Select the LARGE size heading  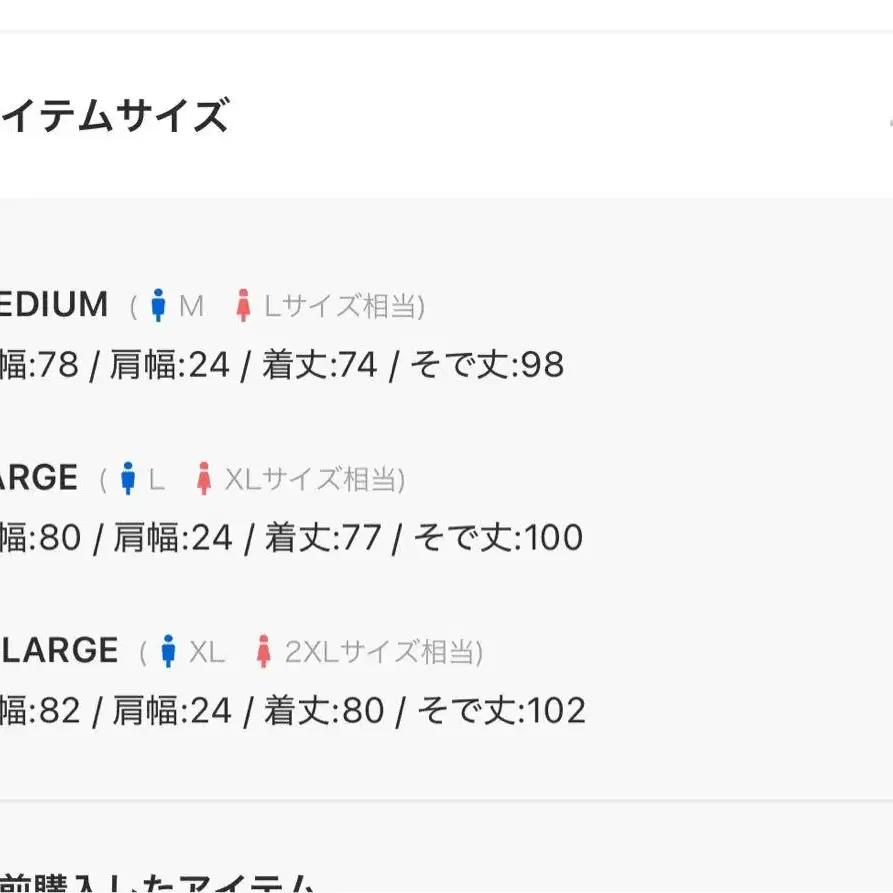(x=39, y=477)
